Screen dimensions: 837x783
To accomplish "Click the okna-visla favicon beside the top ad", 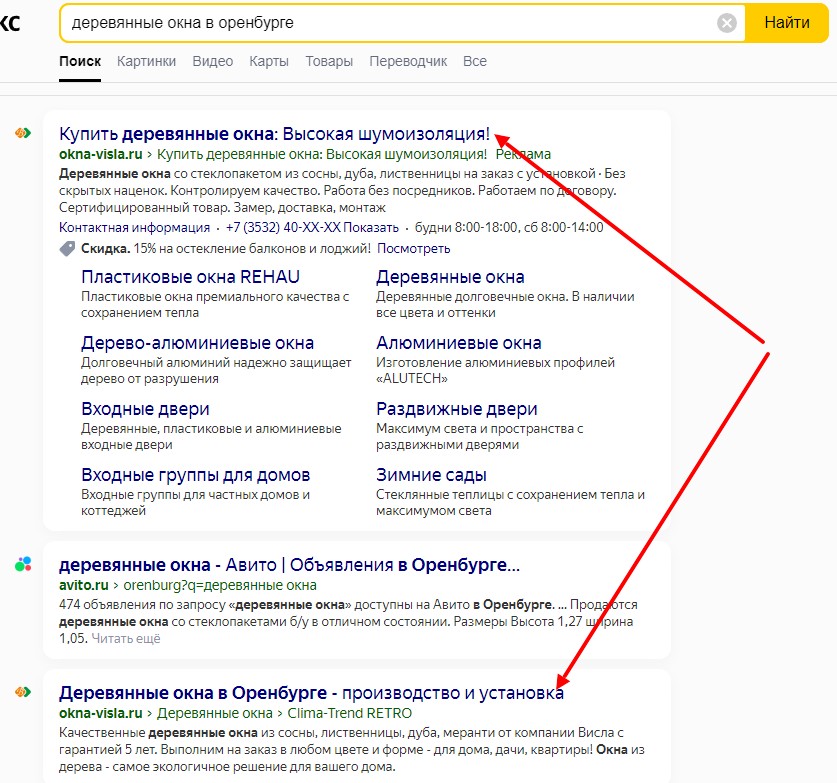I will click(23, 134).
